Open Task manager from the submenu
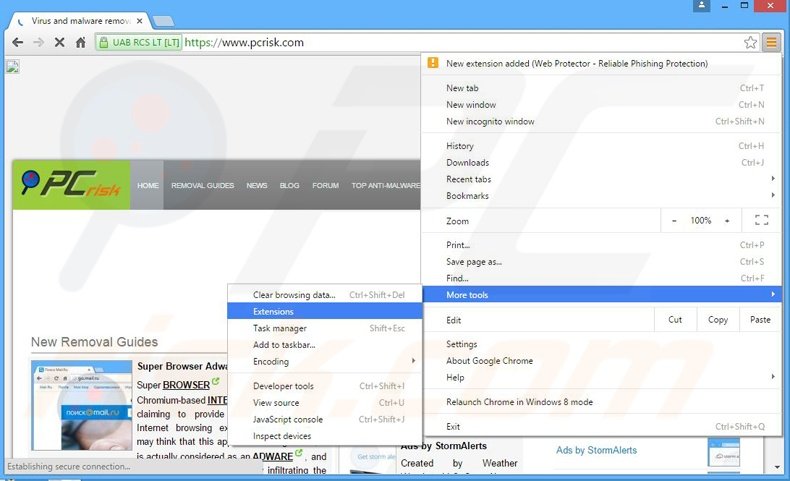790x481 pixels. click(325, 328)
